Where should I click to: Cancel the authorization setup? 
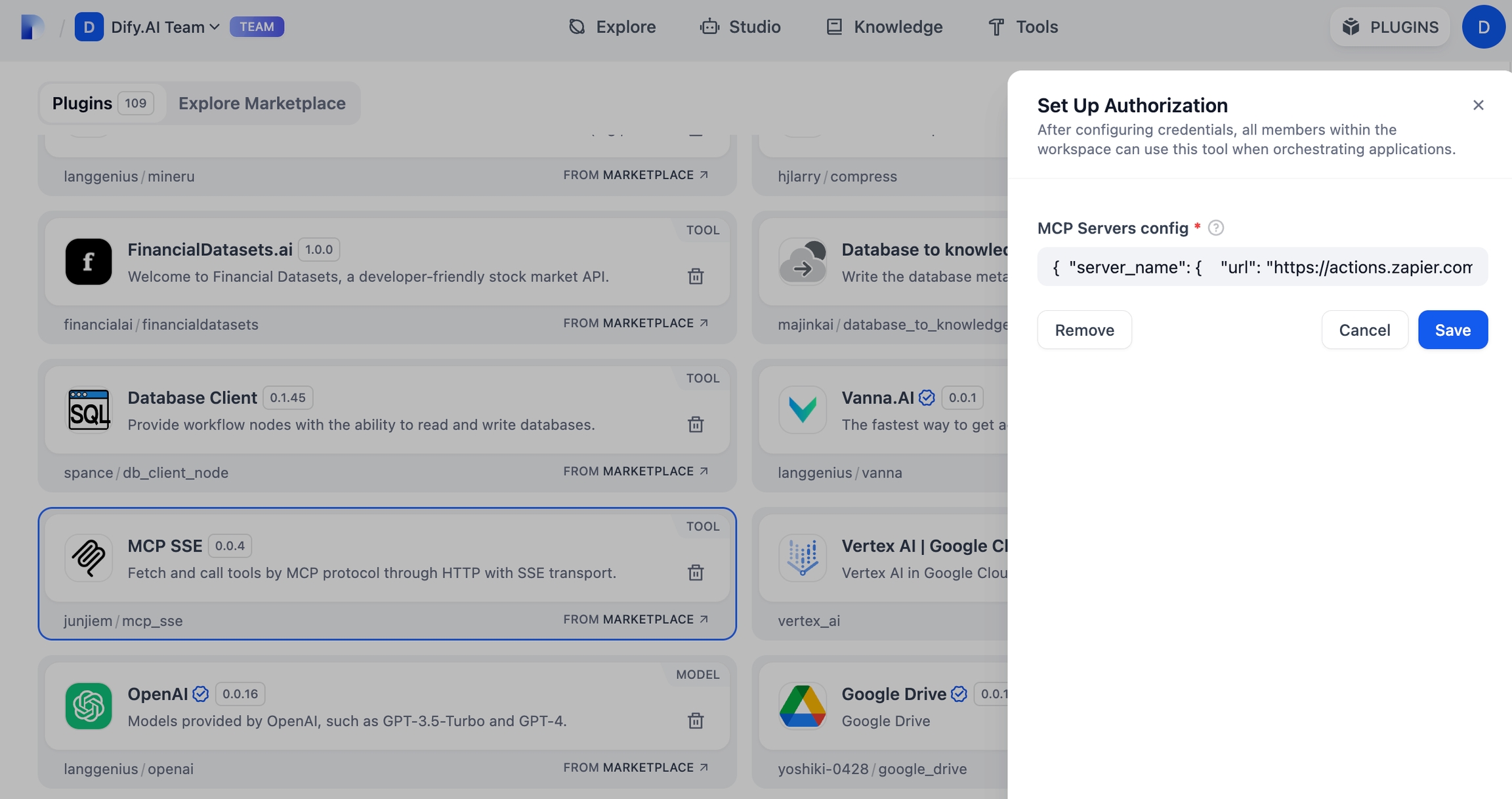(x=1364, y=330)
